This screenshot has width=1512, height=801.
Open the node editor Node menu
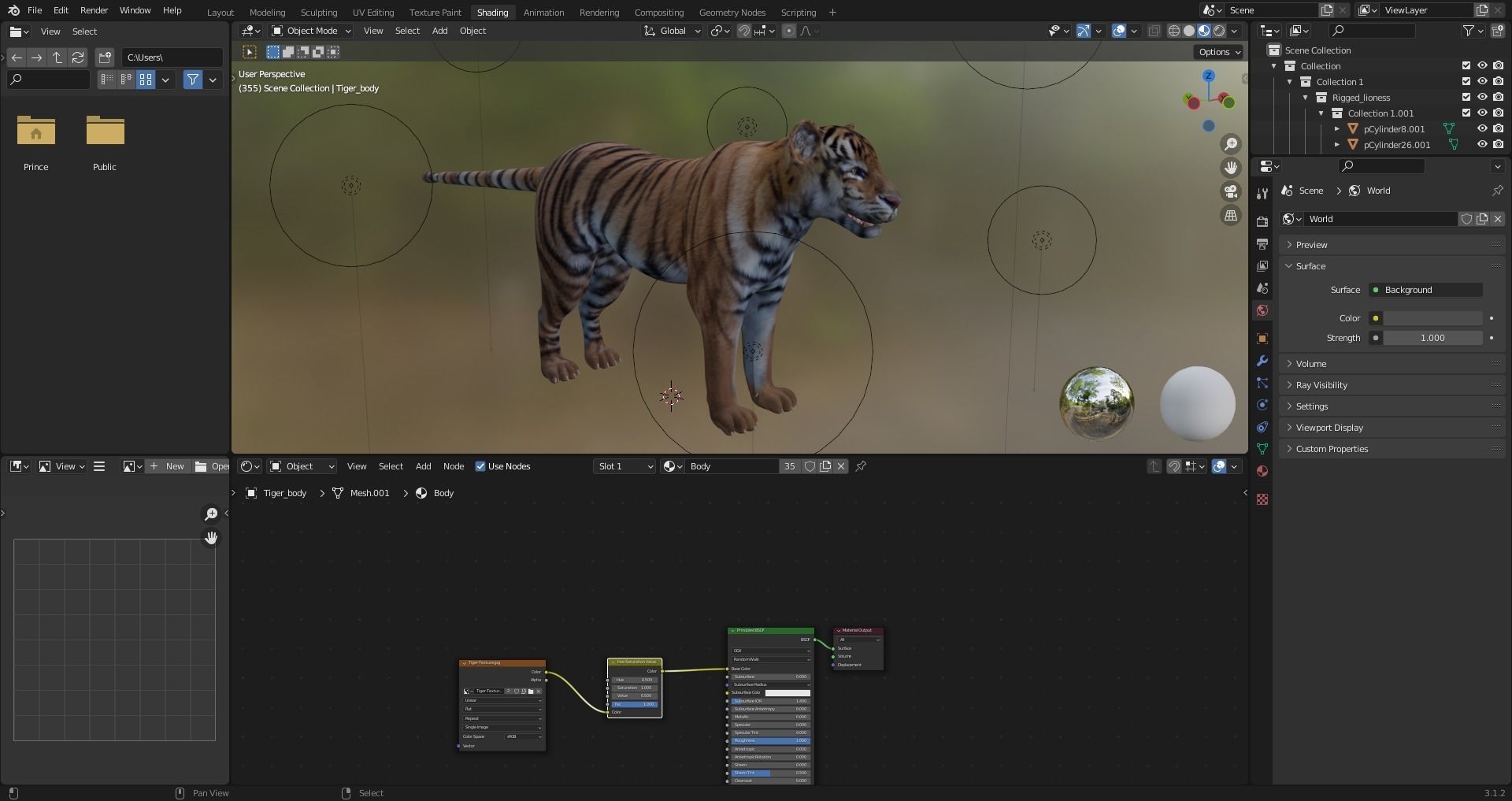pos(454,466)
